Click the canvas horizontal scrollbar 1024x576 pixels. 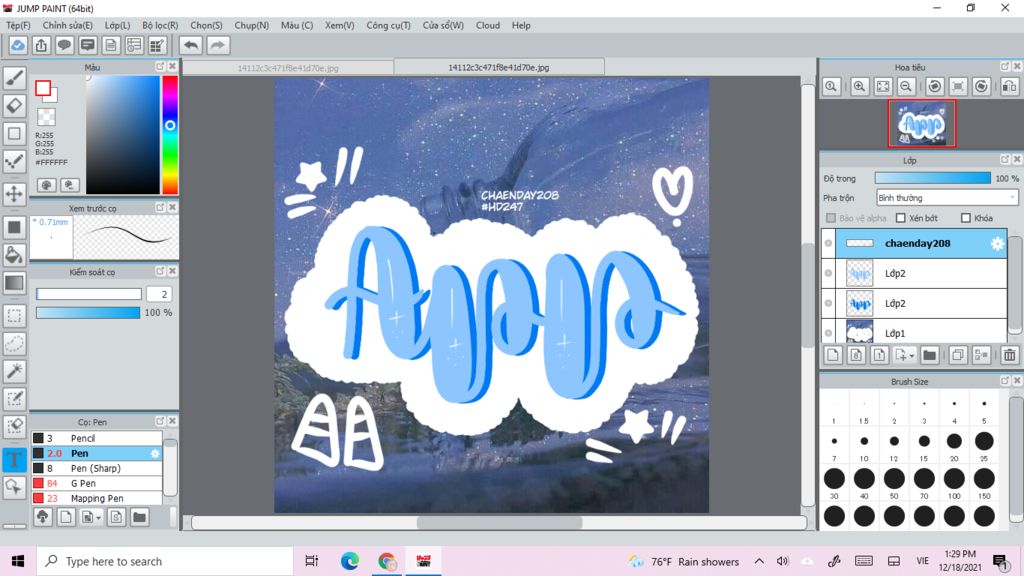pyautogui.click(x=499, y=522)
